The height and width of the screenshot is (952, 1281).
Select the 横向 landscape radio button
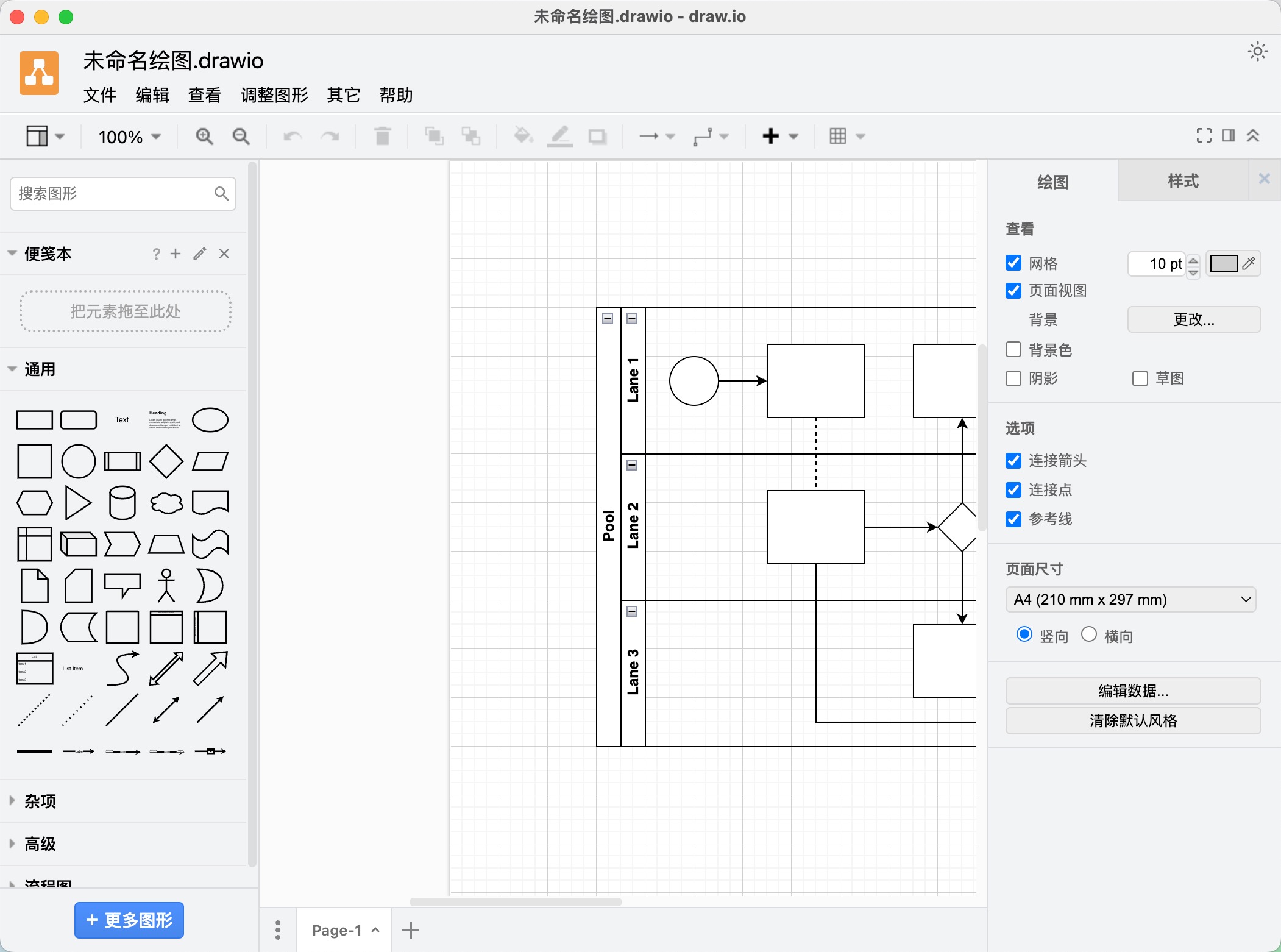[x=1089, y=634]
